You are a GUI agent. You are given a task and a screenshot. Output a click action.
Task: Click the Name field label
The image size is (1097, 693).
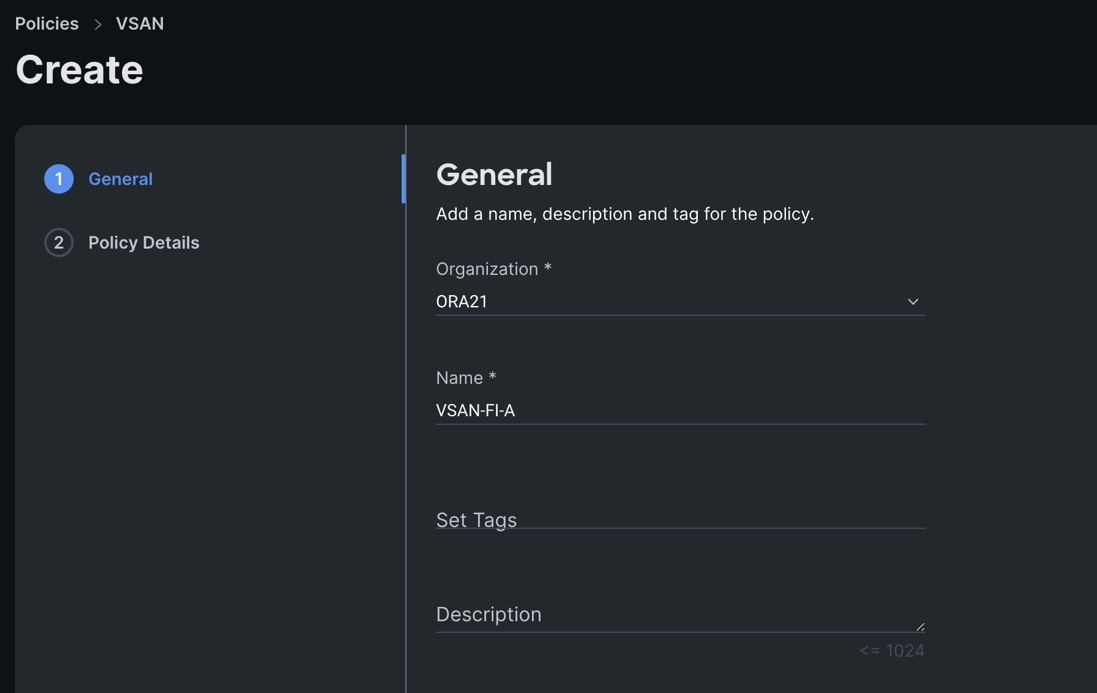(466, 378)
